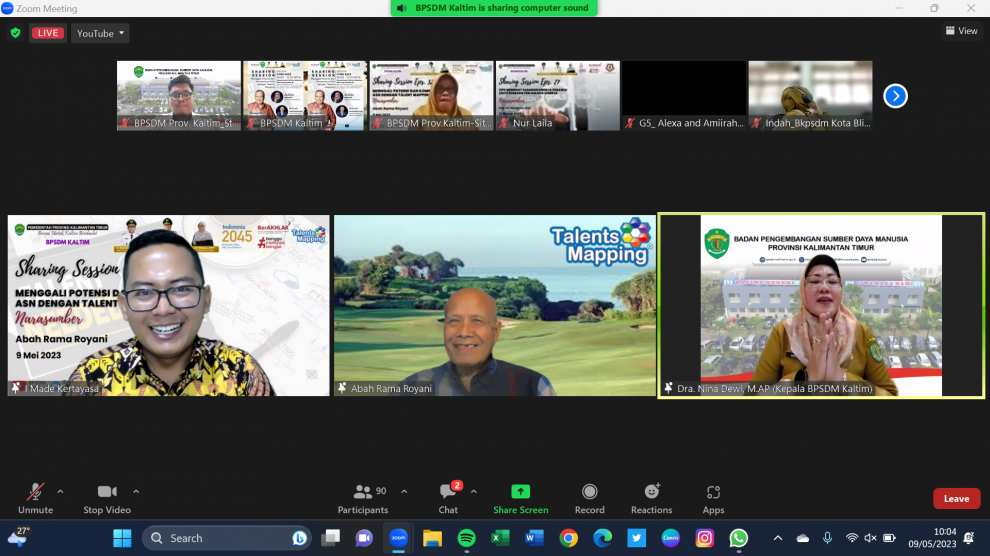Viewport: 990px width, 556px height.
Task: Expand video options arrow next to Stop Video
Action: click(136, 491)
